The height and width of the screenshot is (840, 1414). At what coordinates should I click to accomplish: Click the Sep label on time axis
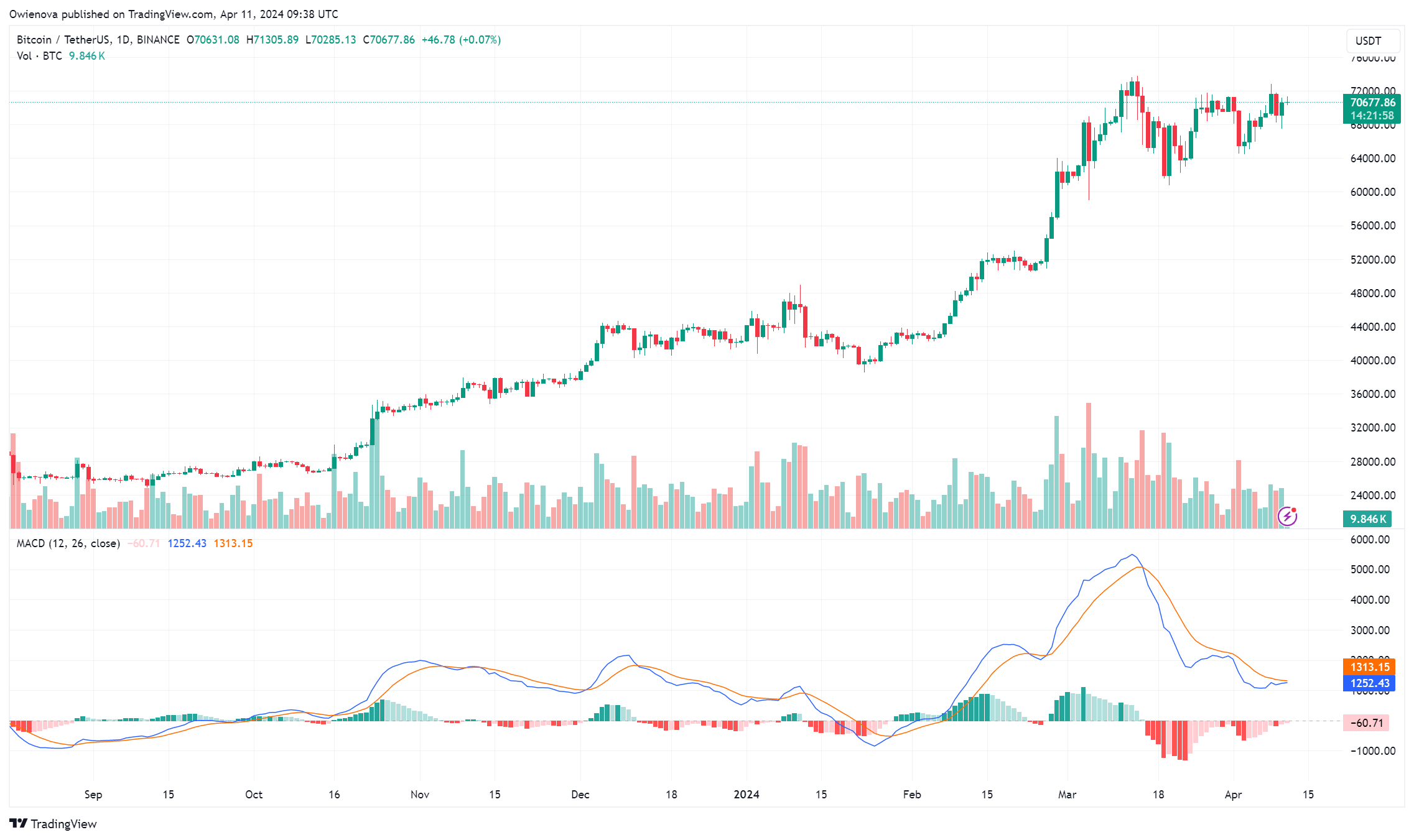pos(93,795)
